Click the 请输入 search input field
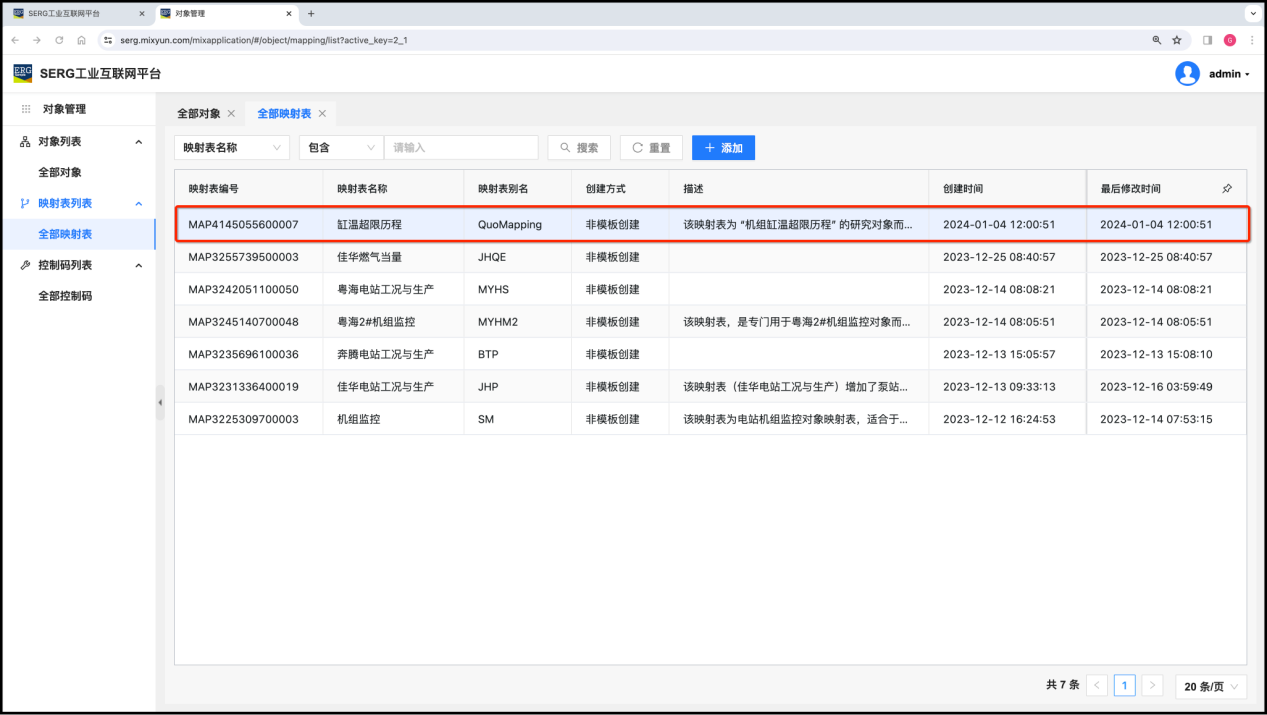The image size is (1267, 715). pos(460,148)
